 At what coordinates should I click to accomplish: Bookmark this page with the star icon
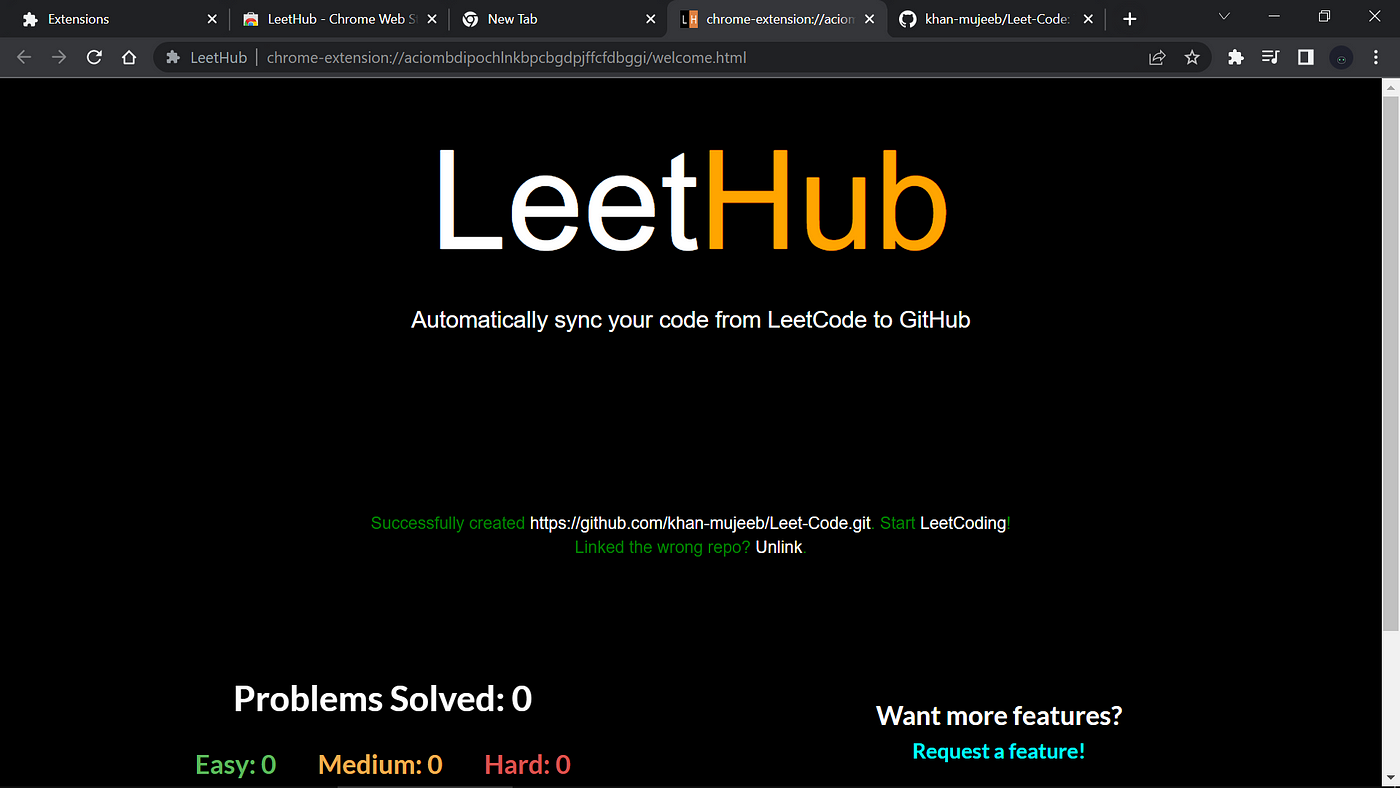click(1192, 58)
